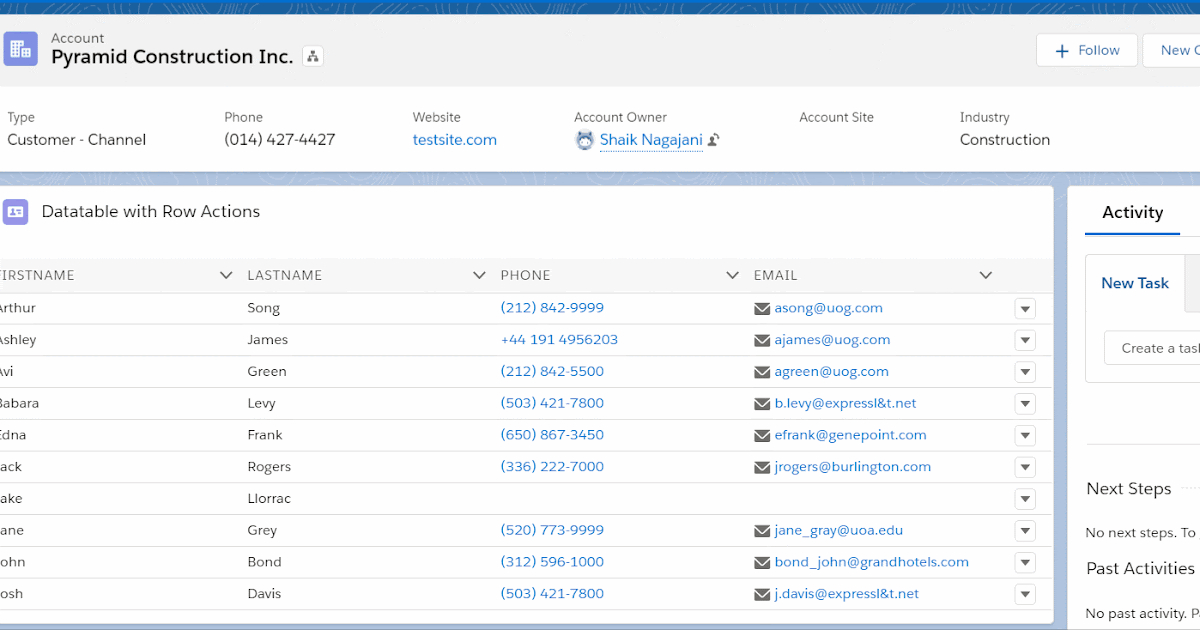Click the Create a task input field
Image resolution: width=1200 pixels, height=630 pixels.
[1160, 347]
